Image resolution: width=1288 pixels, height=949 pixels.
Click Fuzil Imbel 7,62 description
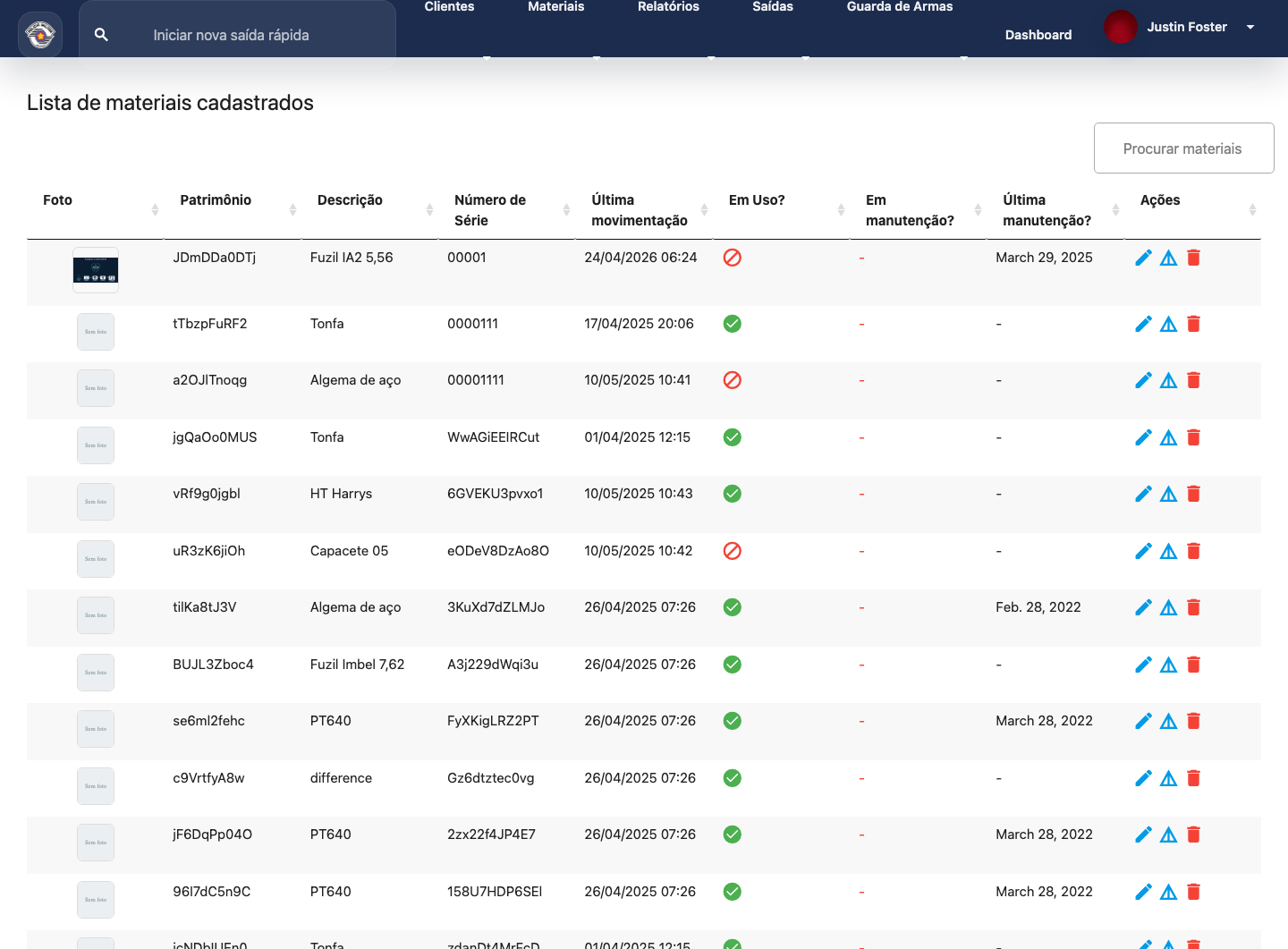(357, 665)
